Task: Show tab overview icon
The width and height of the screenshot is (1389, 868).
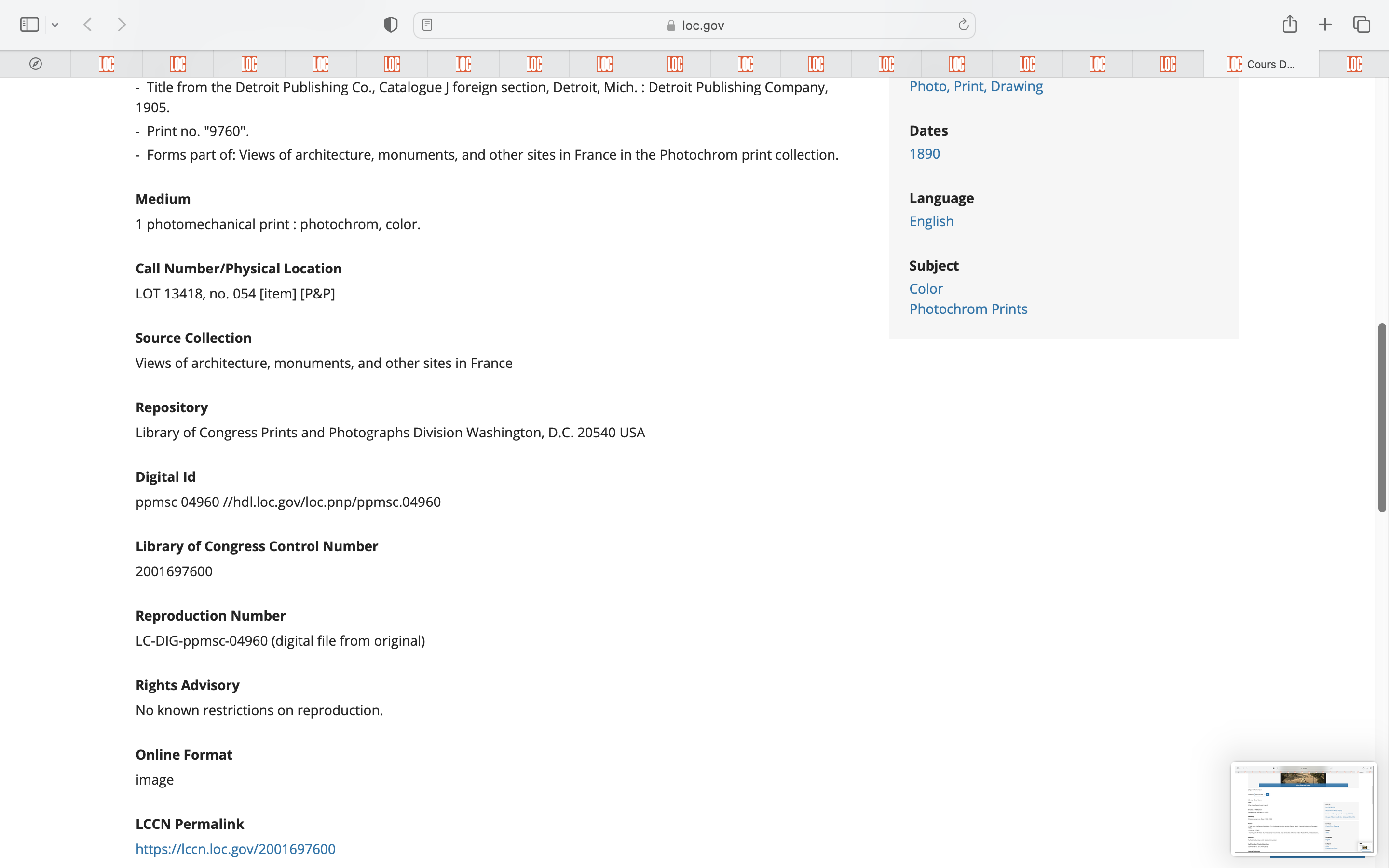Action: coord(1362,25)
